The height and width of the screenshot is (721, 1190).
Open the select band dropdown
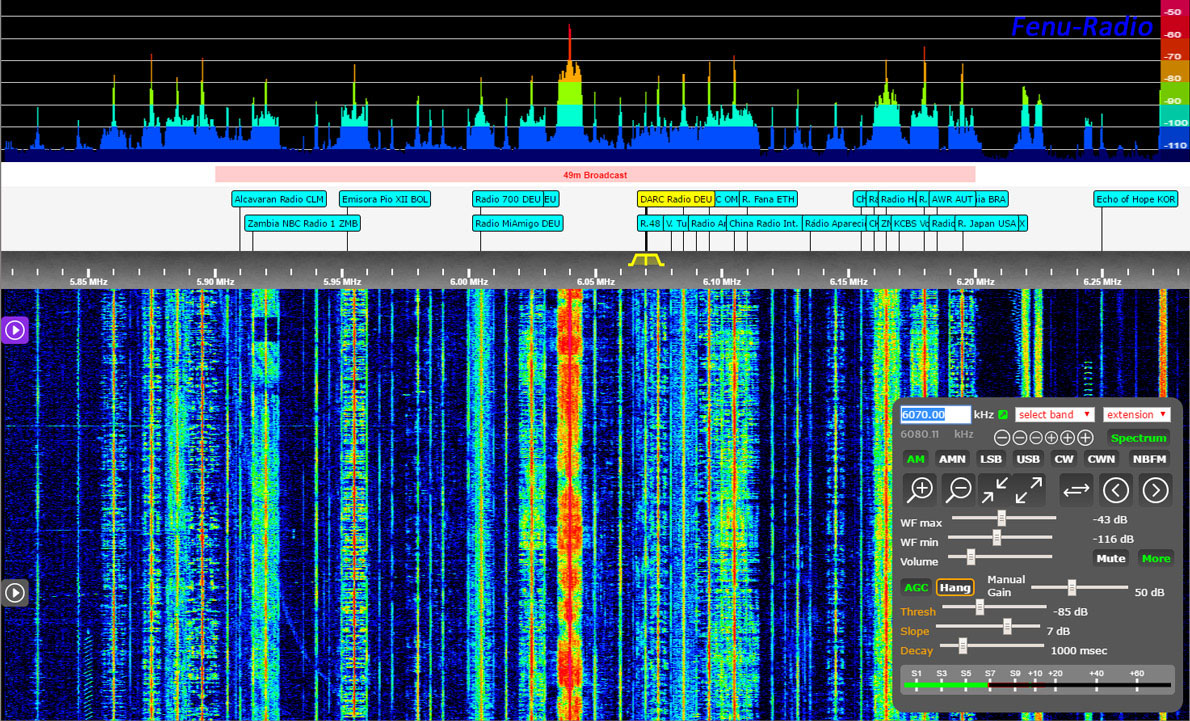[x=1054, y=414]
